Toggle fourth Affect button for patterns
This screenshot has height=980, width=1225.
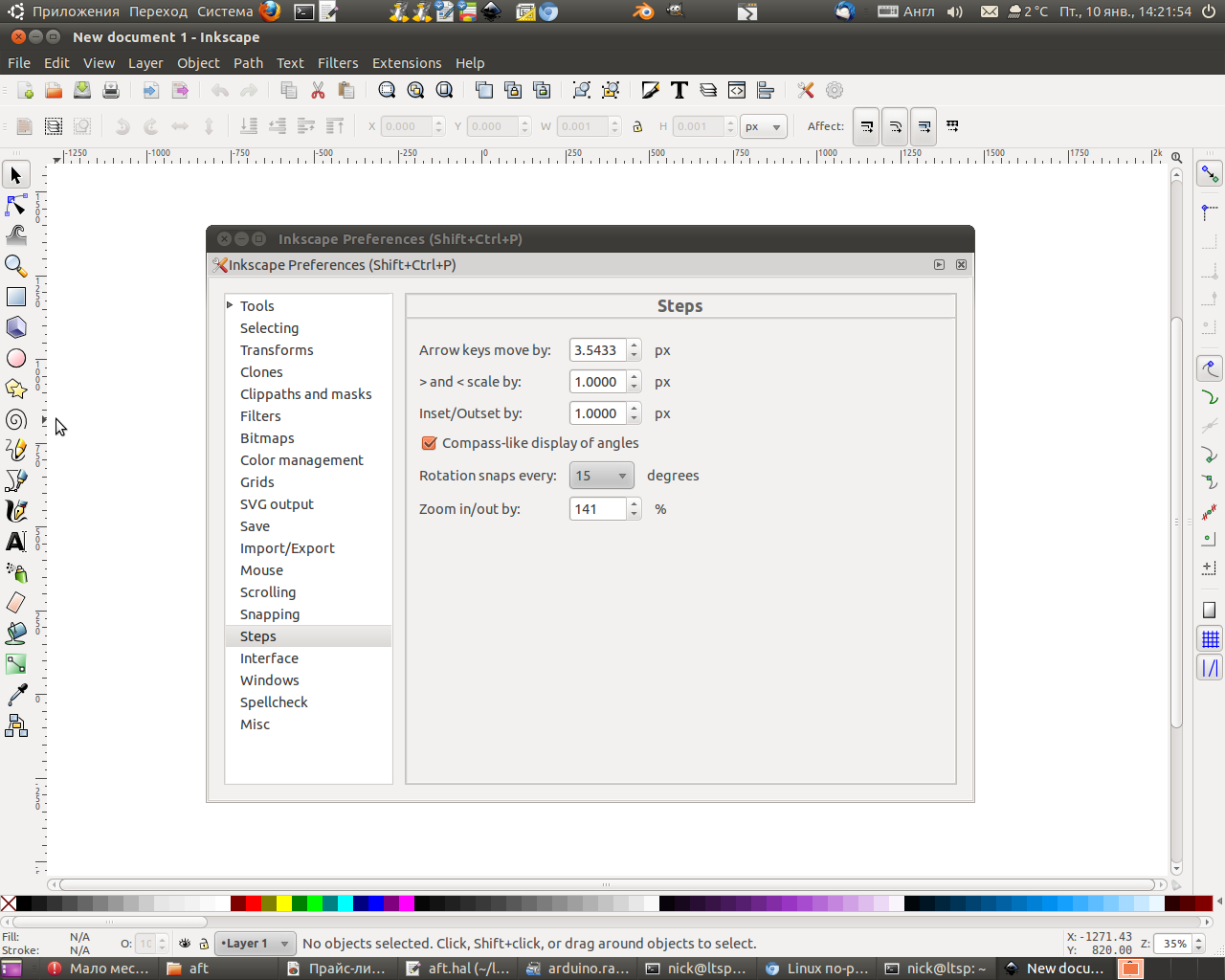point(952,126)
